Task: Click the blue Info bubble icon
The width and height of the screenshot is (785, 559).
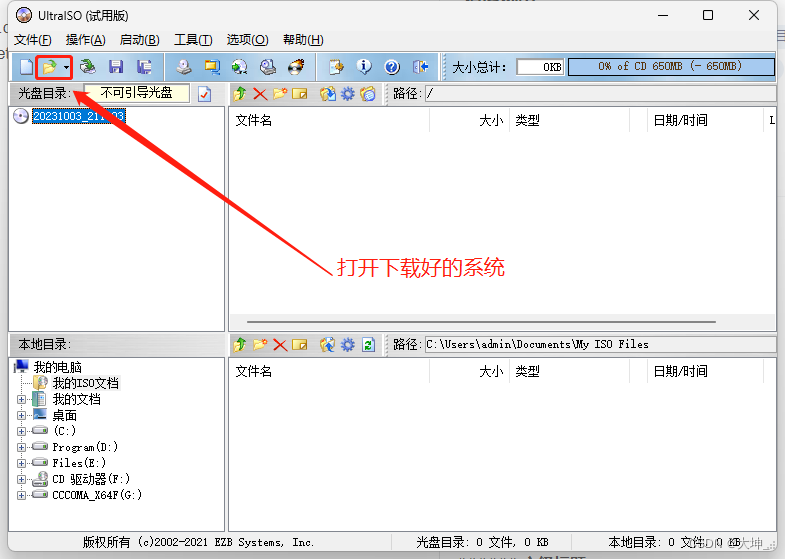Action: coord(364,67)
